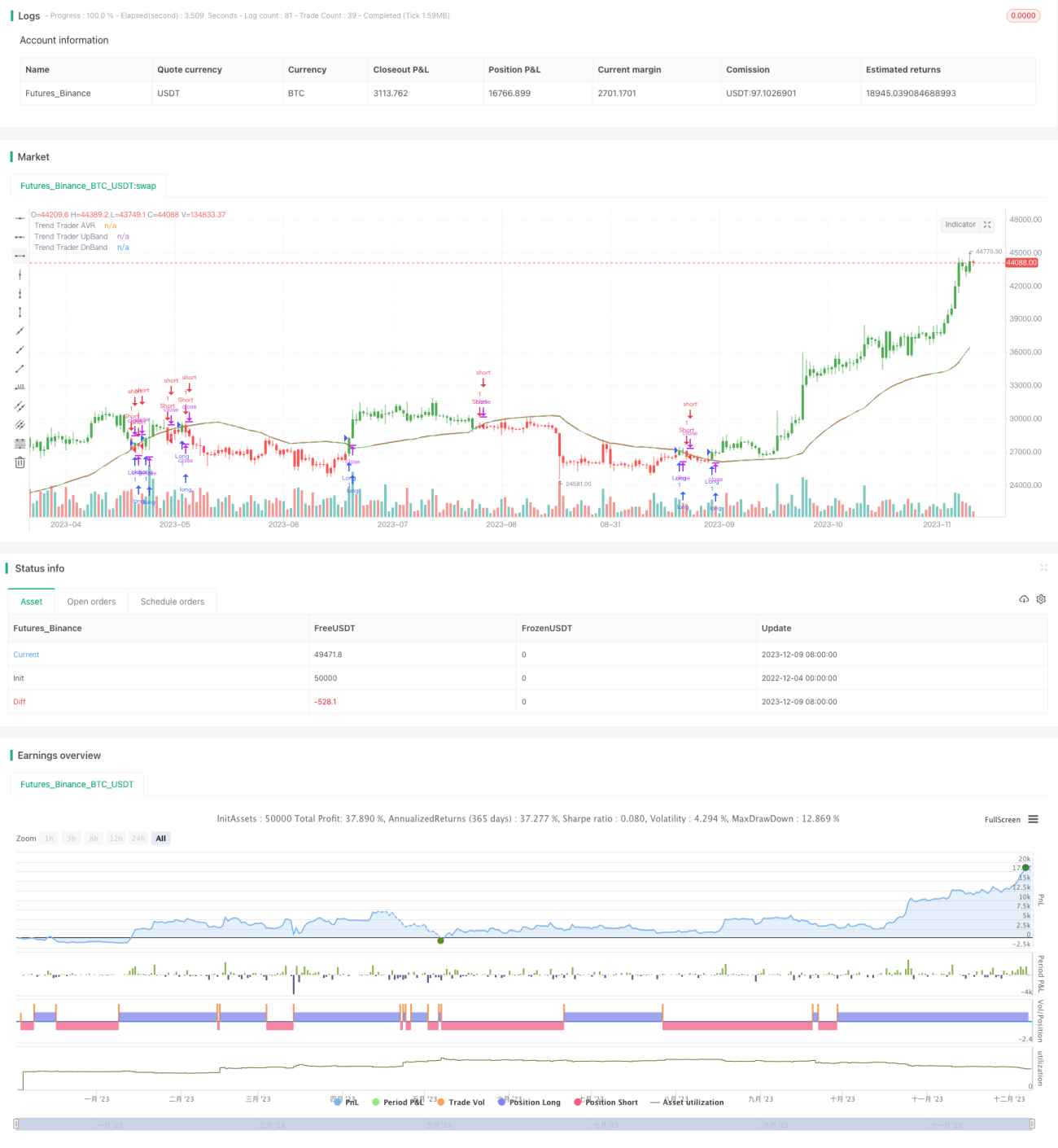Screen dimensions: 1058x1148
Task: Click the commission value USDT:97.1026901
Action: pos(761,94)
